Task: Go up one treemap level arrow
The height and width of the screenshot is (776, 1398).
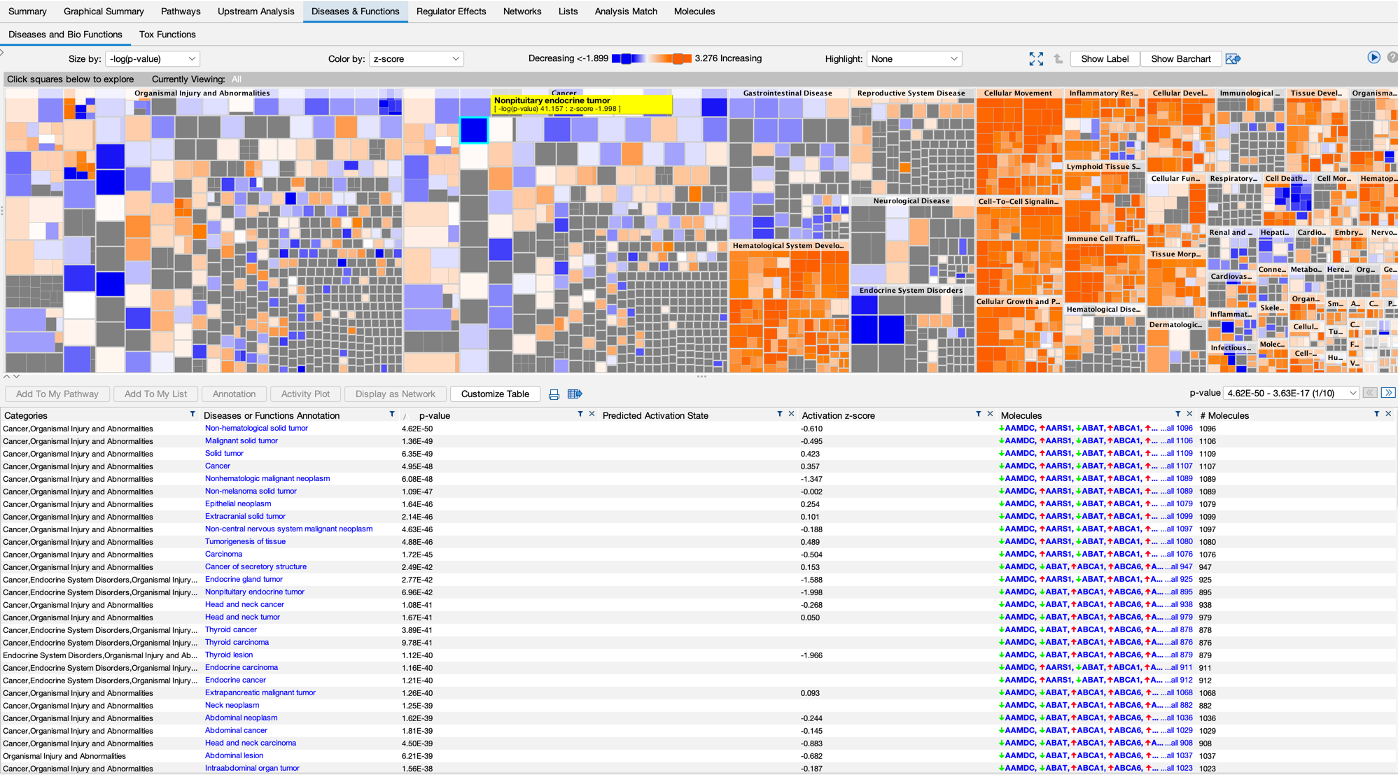Action: (1058, 59)
